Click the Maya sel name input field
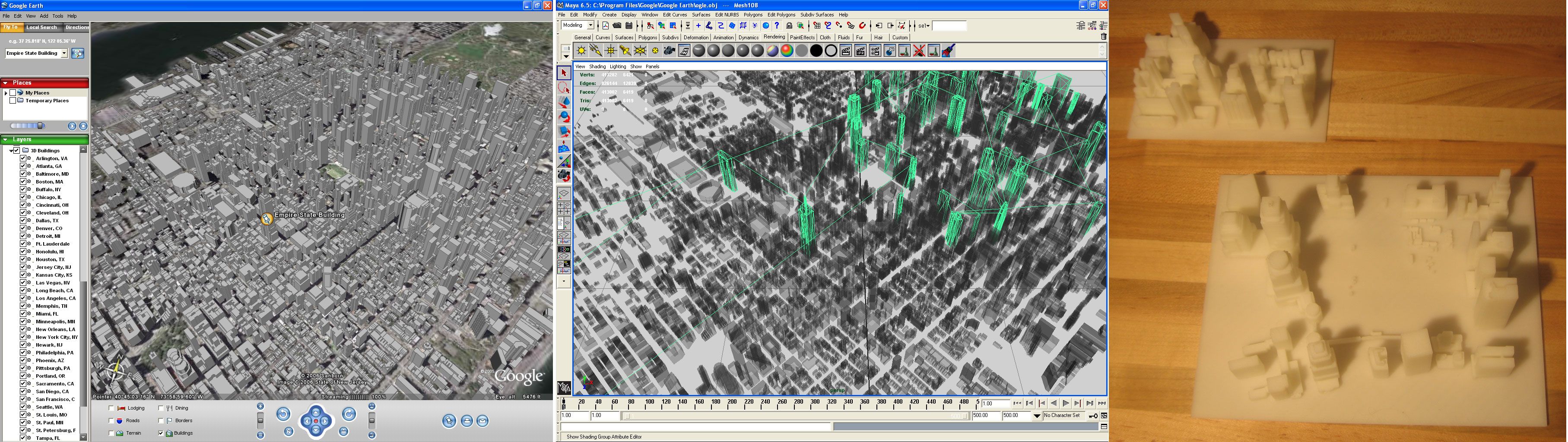1568x442 pixels. pyautogui.click(x=949, y=25)
